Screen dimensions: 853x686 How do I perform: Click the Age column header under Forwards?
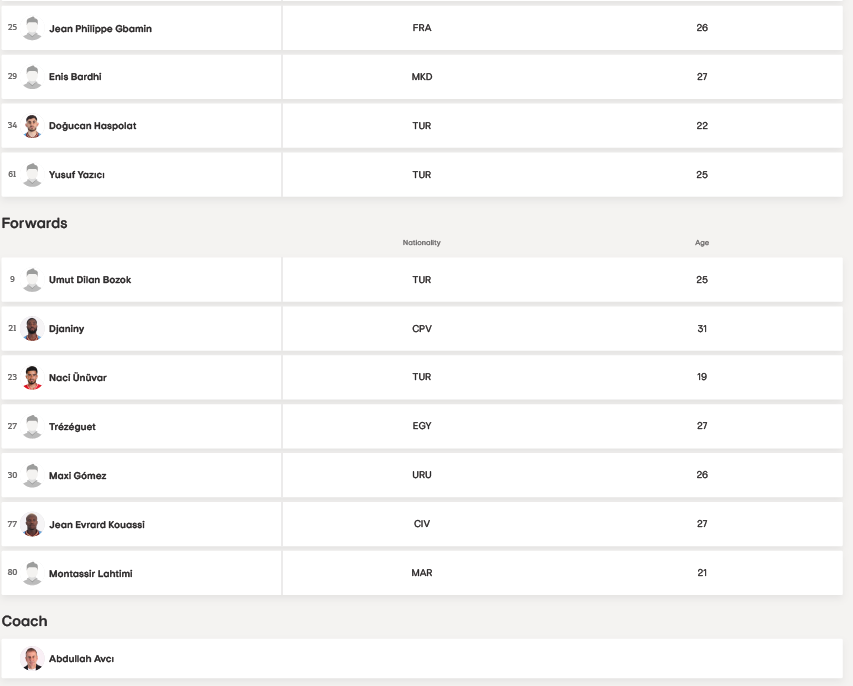[702, 243]
